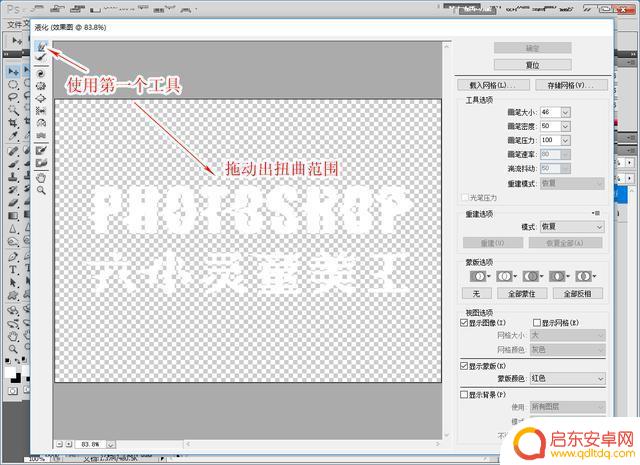Toggle 显示蒙版 checkbox
Viewport: 640px width, 465px height.
tap(464, 366)
